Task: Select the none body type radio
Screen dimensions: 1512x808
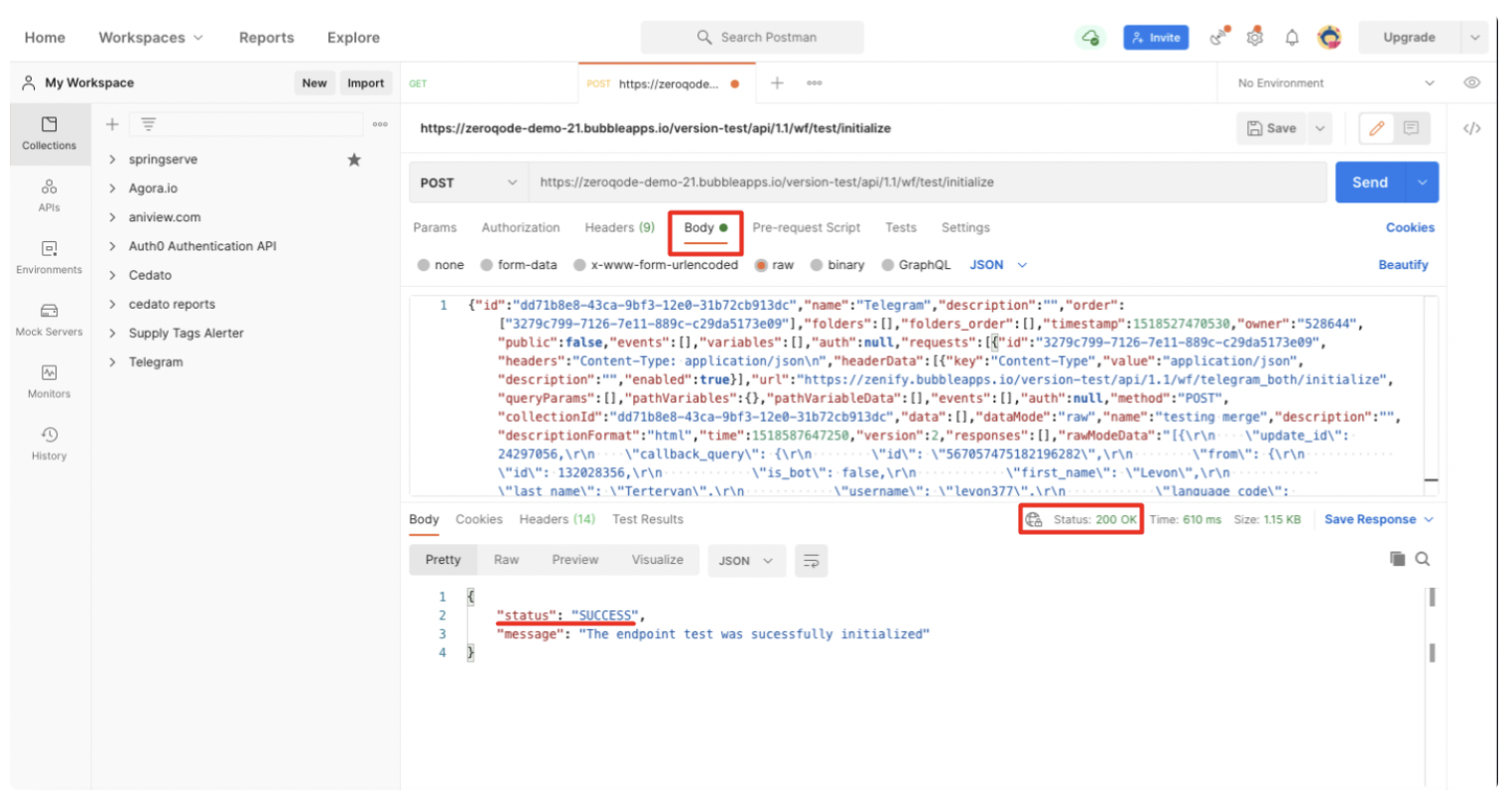Action: coord(425,265)
